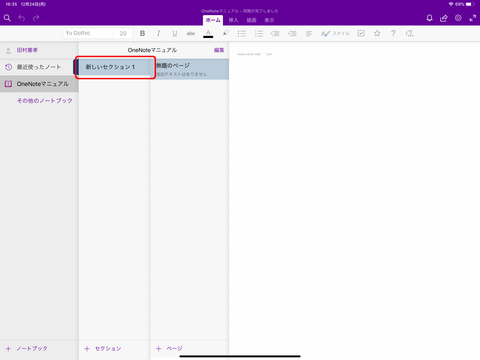Open the Yu Gothic font selector

[88, 33]
